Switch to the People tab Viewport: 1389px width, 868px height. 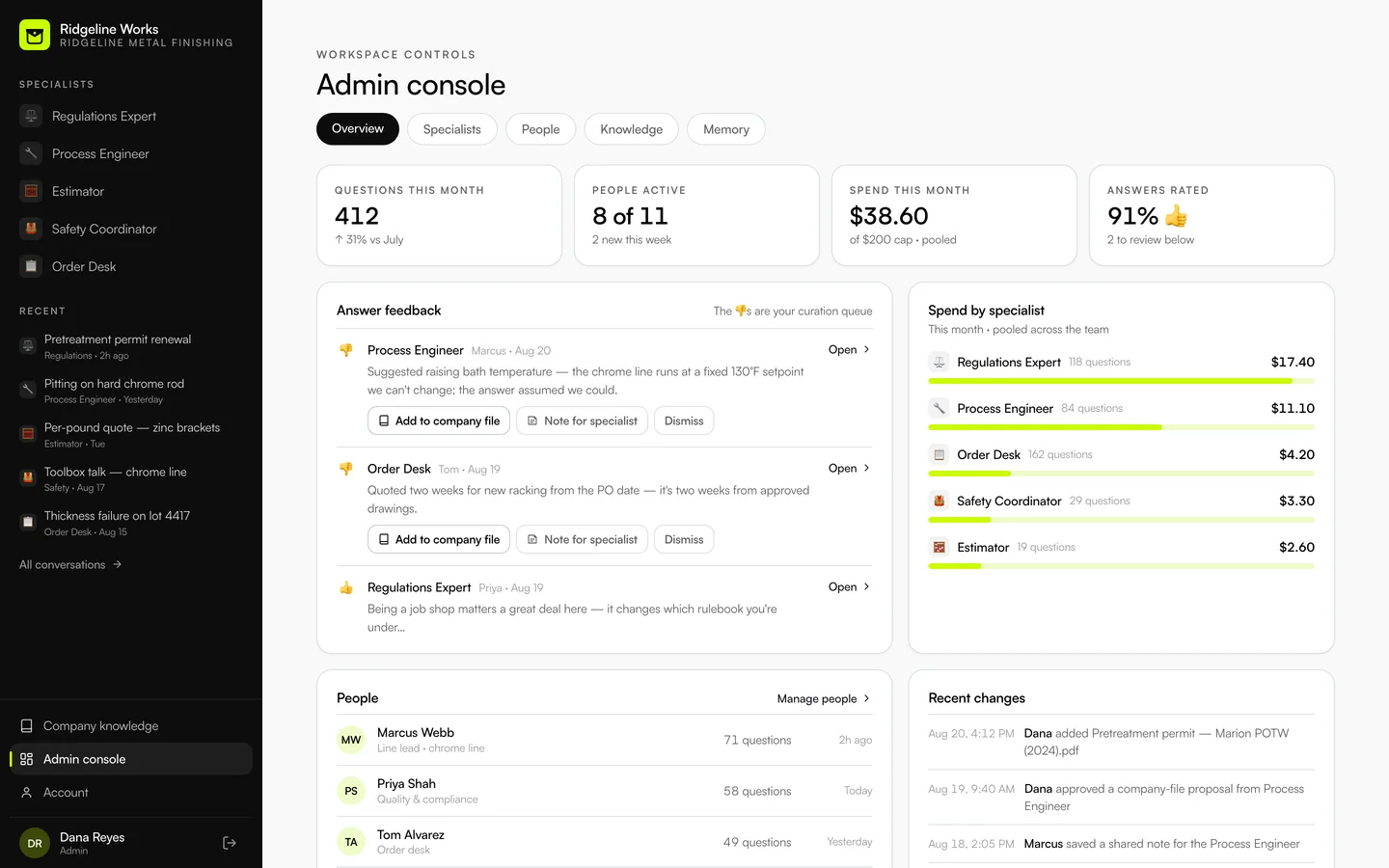pyautogui.click(x=540, y=129)
